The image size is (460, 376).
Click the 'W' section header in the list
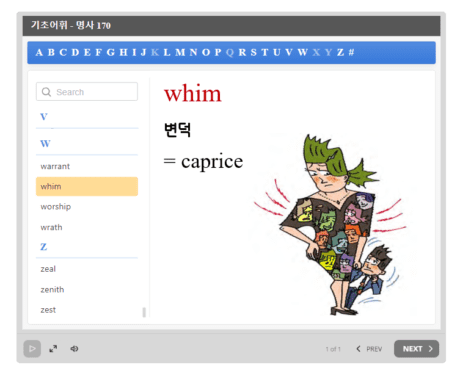(x=45, y=144)
